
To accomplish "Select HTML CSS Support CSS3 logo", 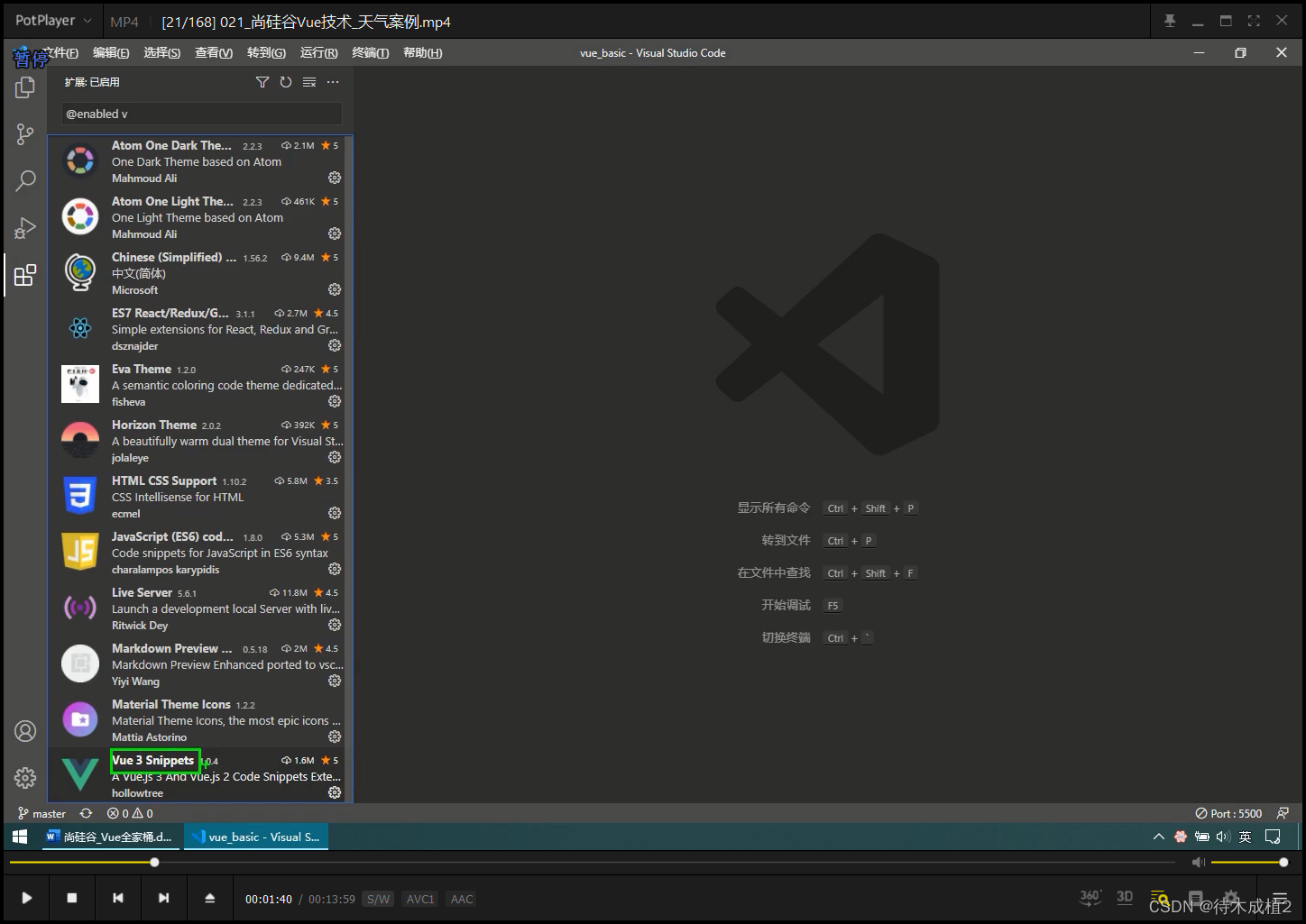I will pos(80,497).
